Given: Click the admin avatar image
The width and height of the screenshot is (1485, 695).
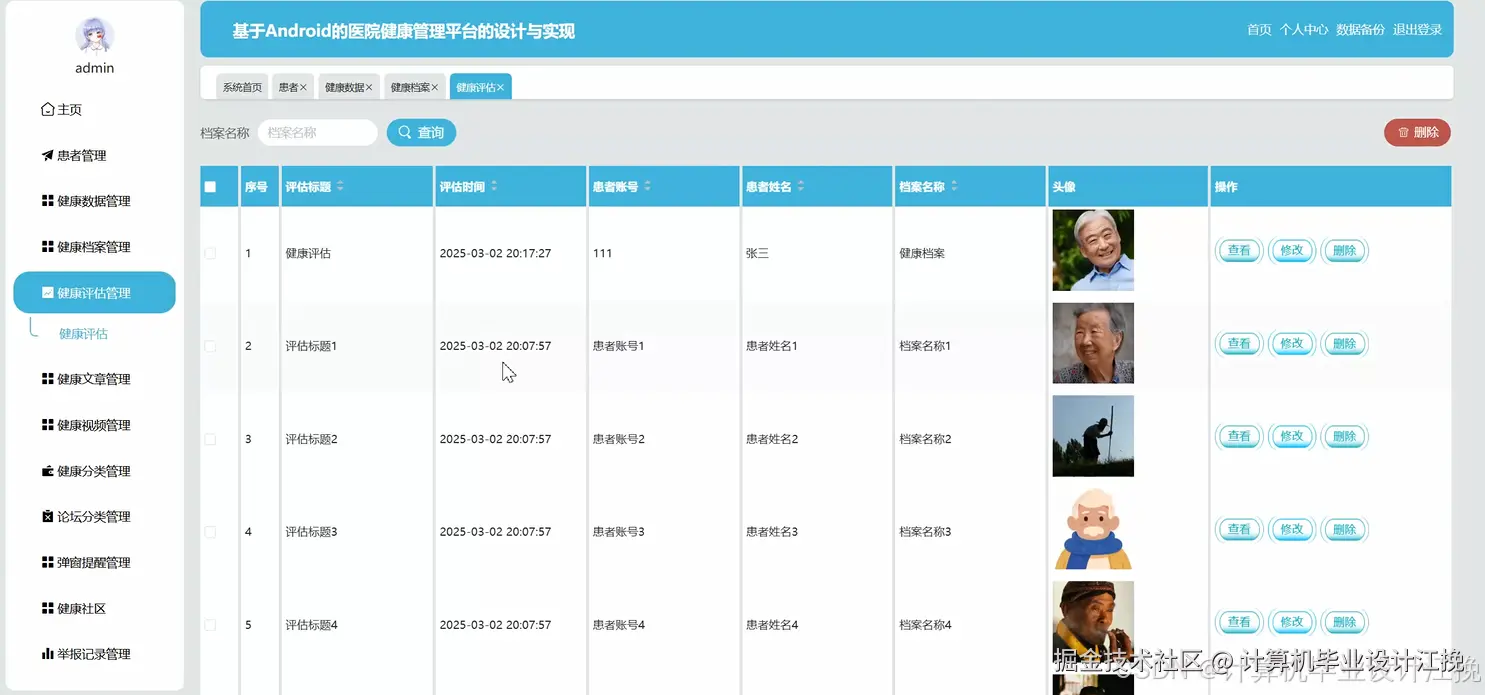Looking at the screenshot, I should [x=95, y=35].
